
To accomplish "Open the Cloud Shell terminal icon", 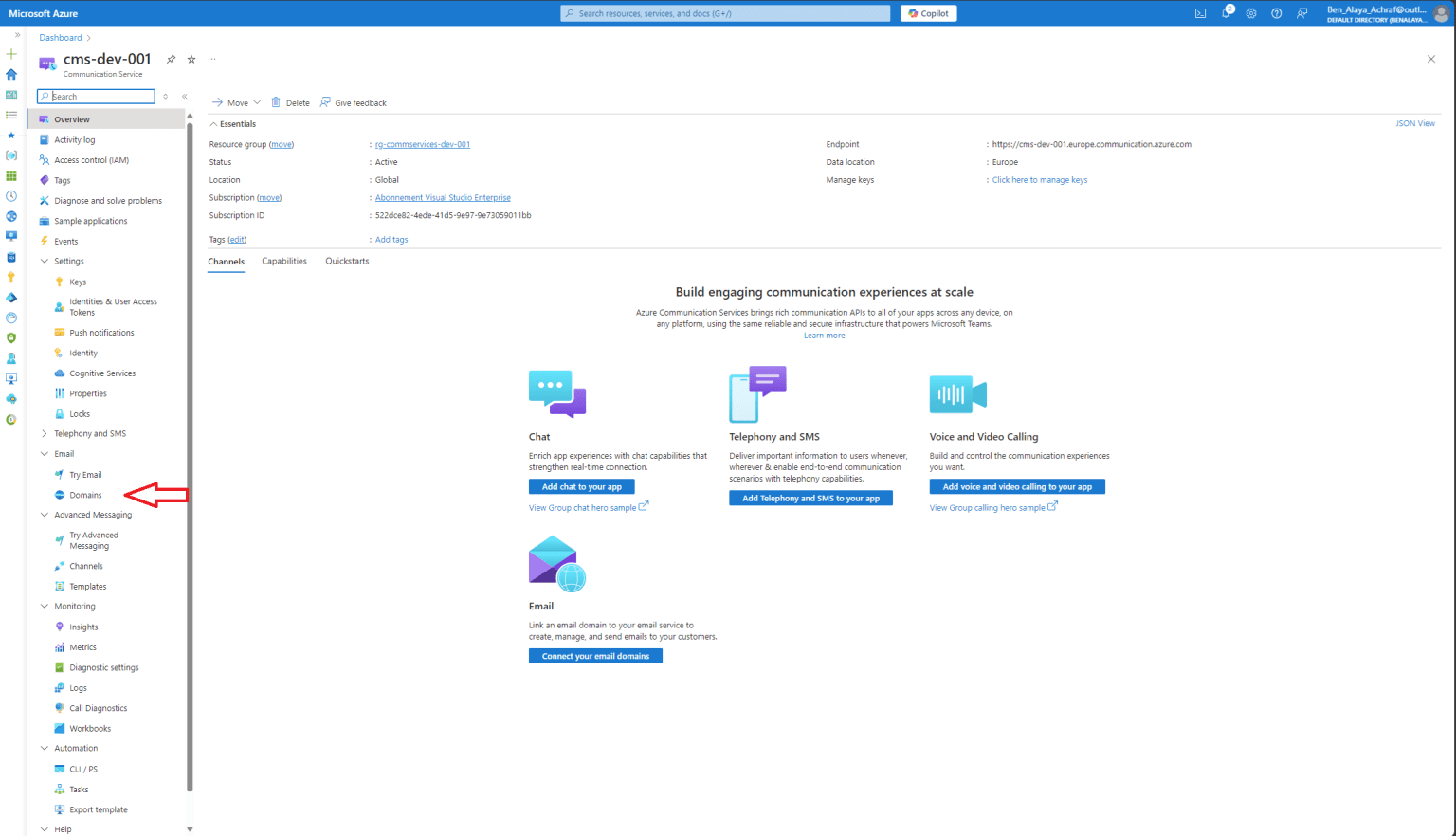I will point(1200,13).
